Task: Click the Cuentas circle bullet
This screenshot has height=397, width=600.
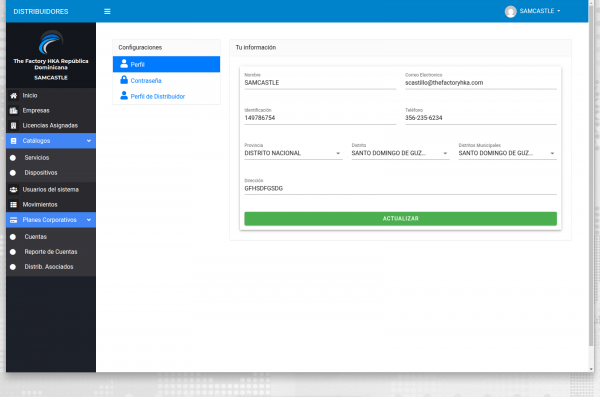Action: point(13,237)
